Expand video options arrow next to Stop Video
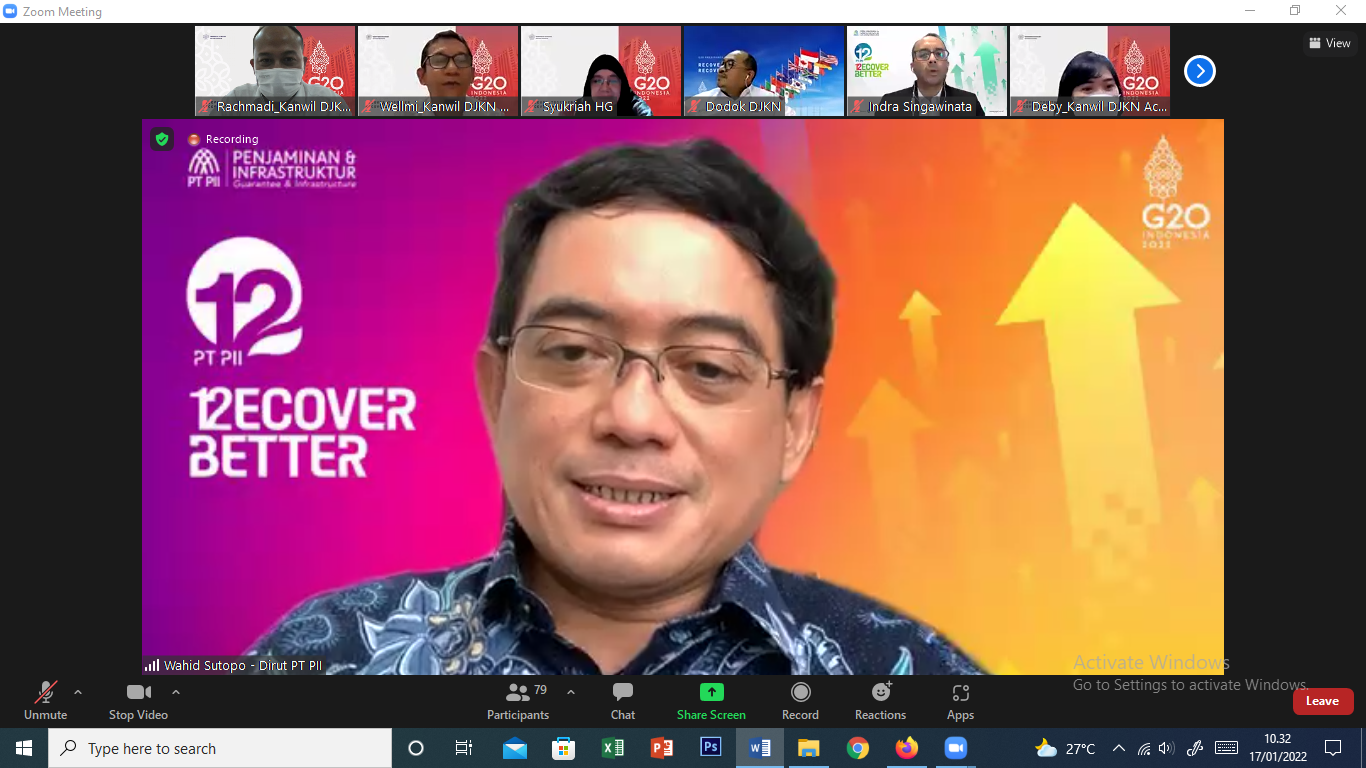This screenshot has width=1366, height=768. 176,692
